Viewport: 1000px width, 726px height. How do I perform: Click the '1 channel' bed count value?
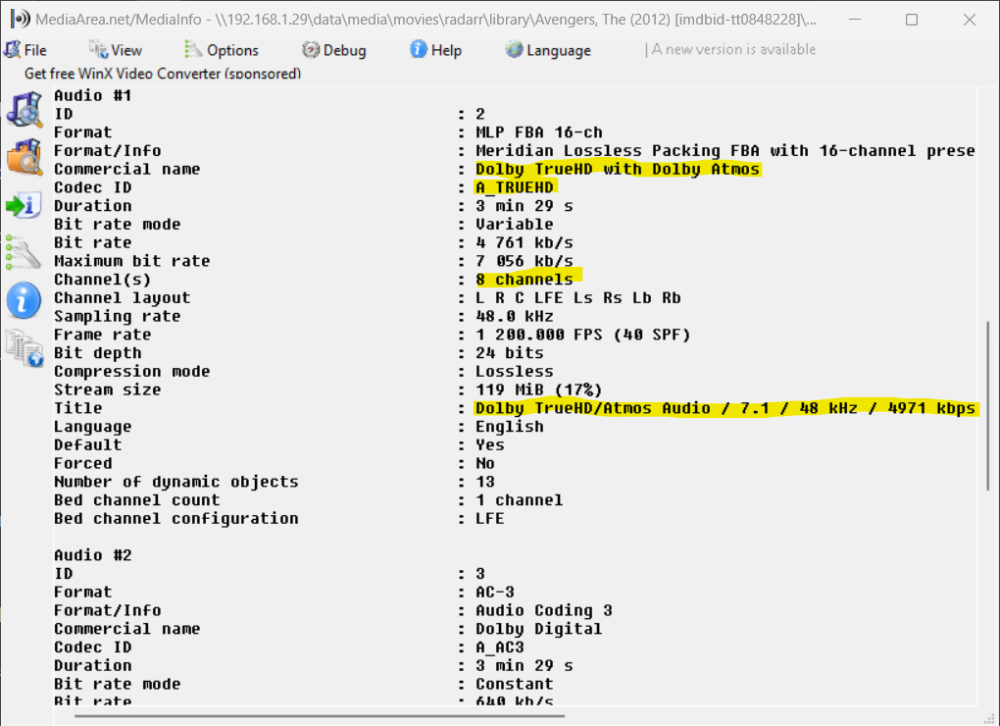(x=519, y=500)
